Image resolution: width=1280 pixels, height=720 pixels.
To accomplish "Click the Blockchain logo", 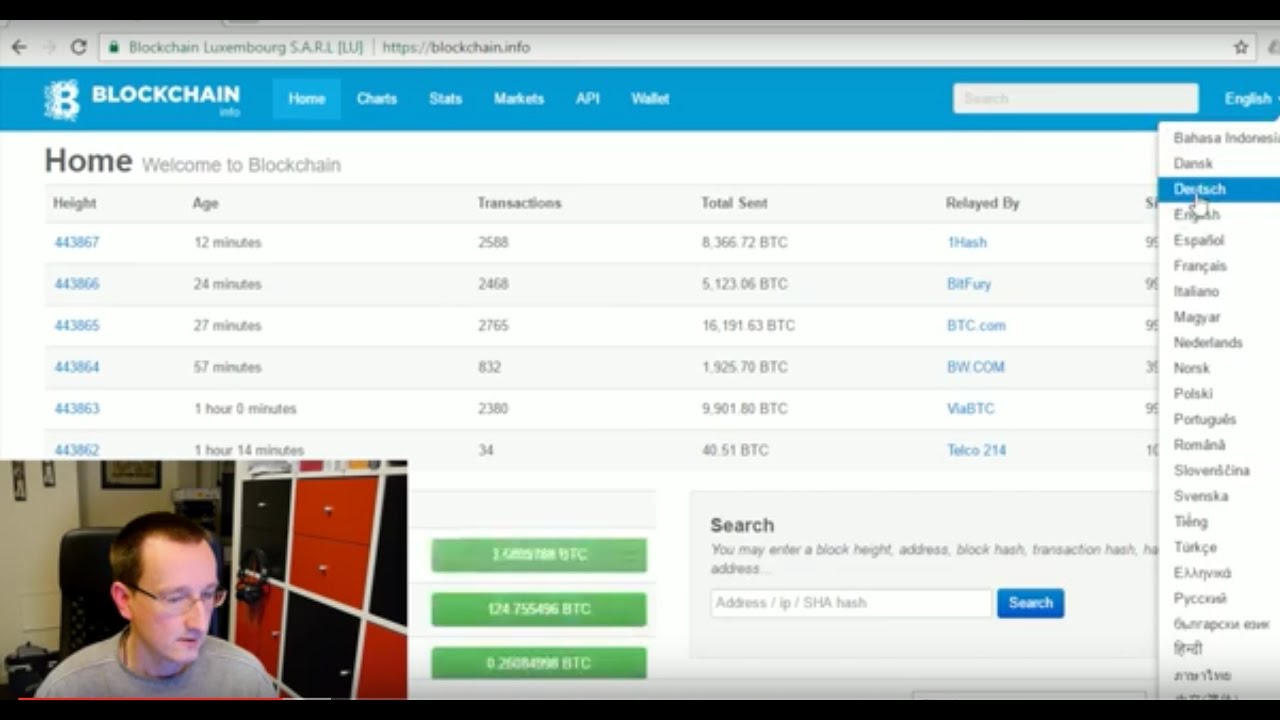I will tap(142, 99).
